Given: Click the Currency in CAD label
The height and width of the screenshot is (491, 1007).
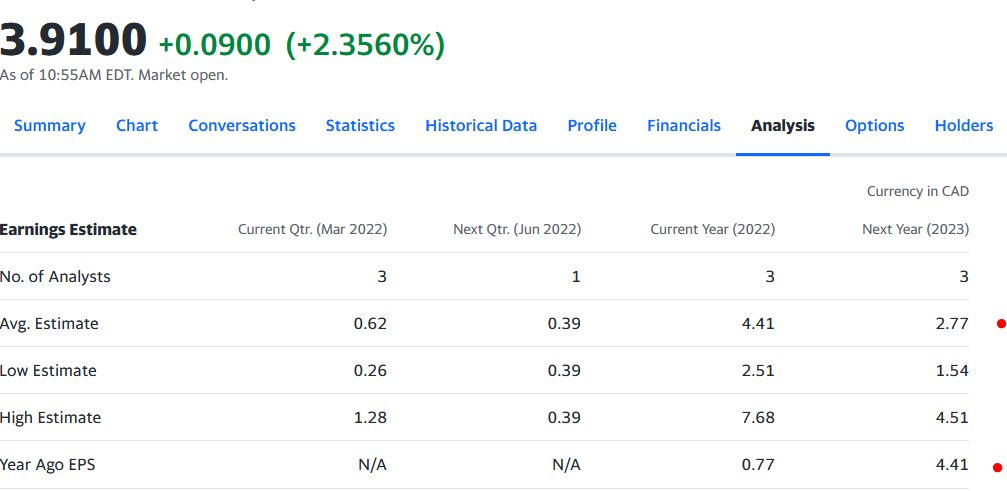Looking at the screenshot, I should [x=917, y=191].
